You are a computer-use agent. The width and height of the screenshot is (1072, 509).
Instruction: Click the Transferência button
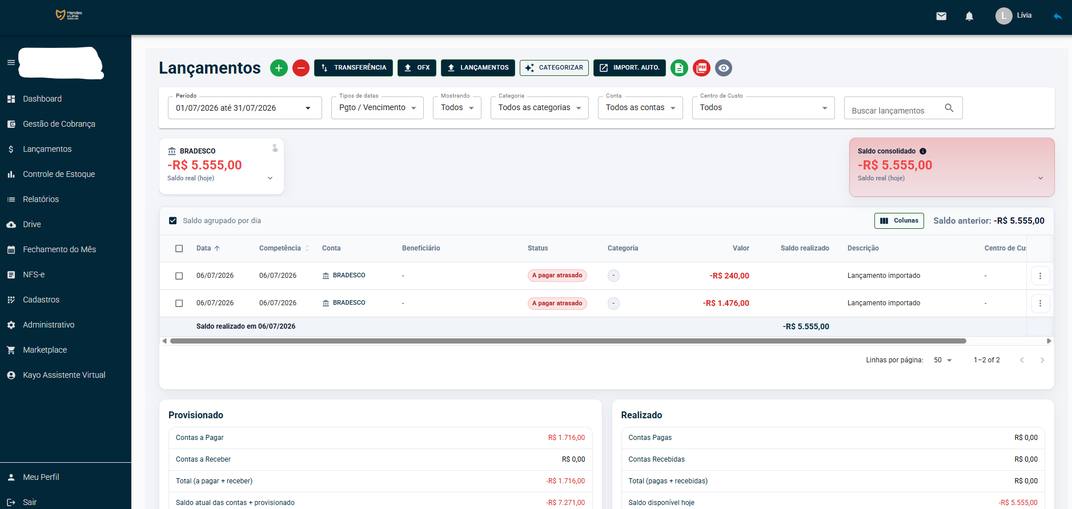pyautogui.click(x=353, y=68)
